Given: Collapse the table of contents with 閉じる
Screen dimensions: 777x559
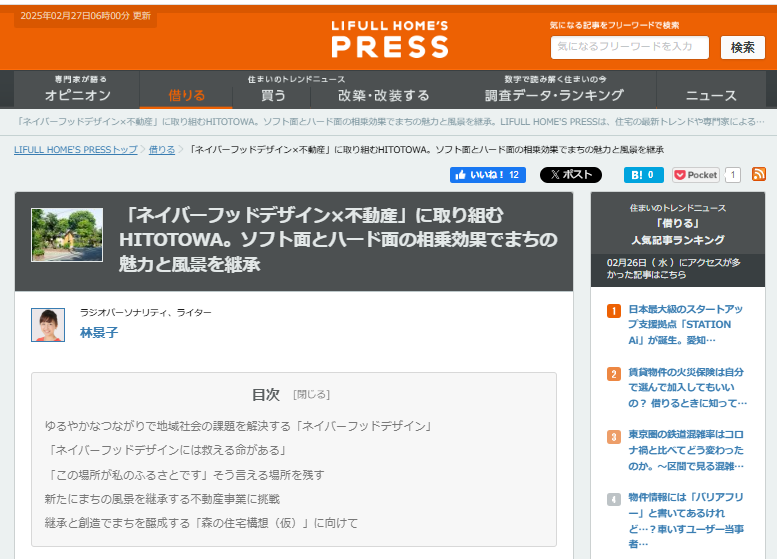Looking at the screenshot, I should pos(312,394).
